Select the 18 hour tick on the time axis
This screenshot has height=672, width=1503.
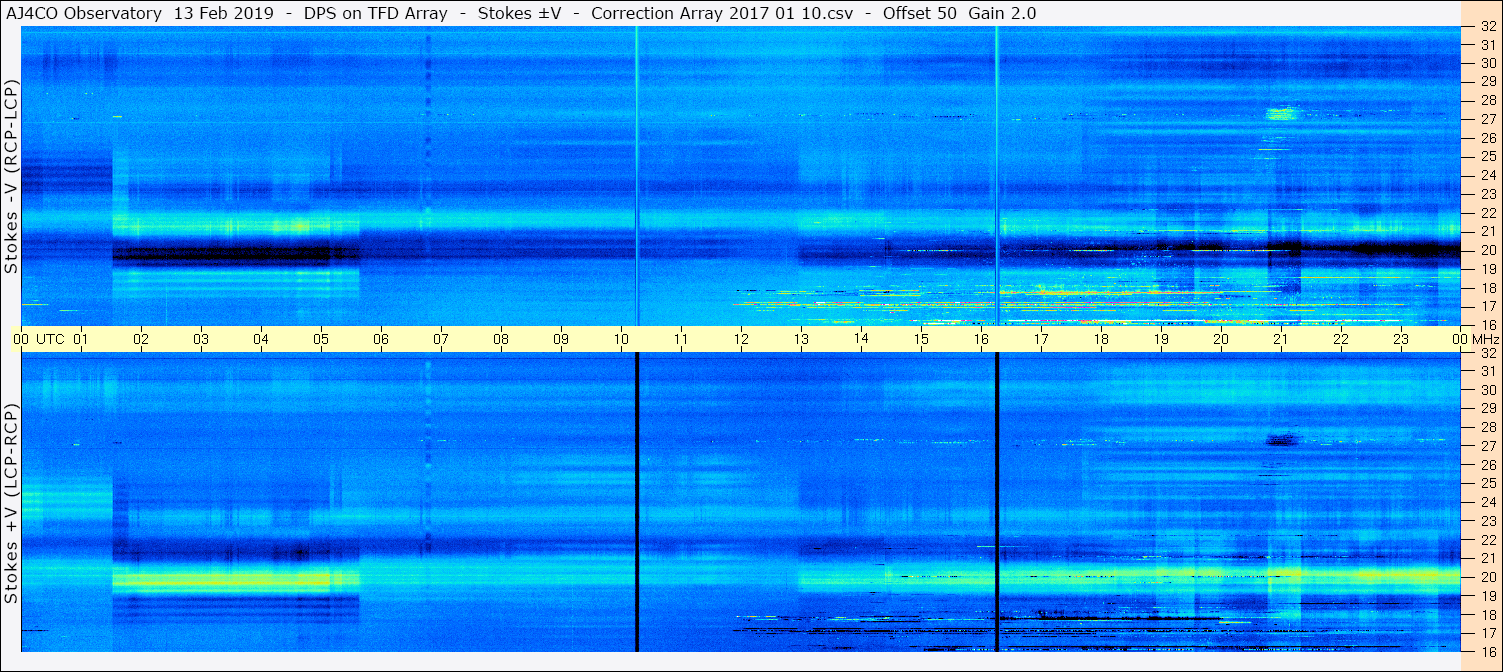point(1101,339)
